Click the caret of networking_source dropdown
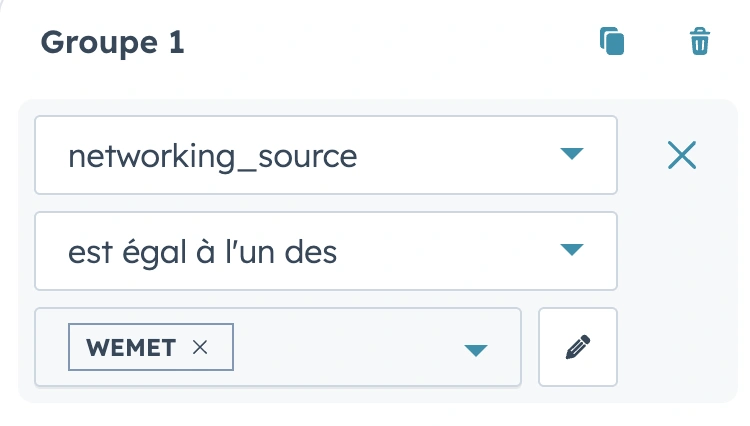This screenshot has height=426, width=750. [x=570, y=155]
